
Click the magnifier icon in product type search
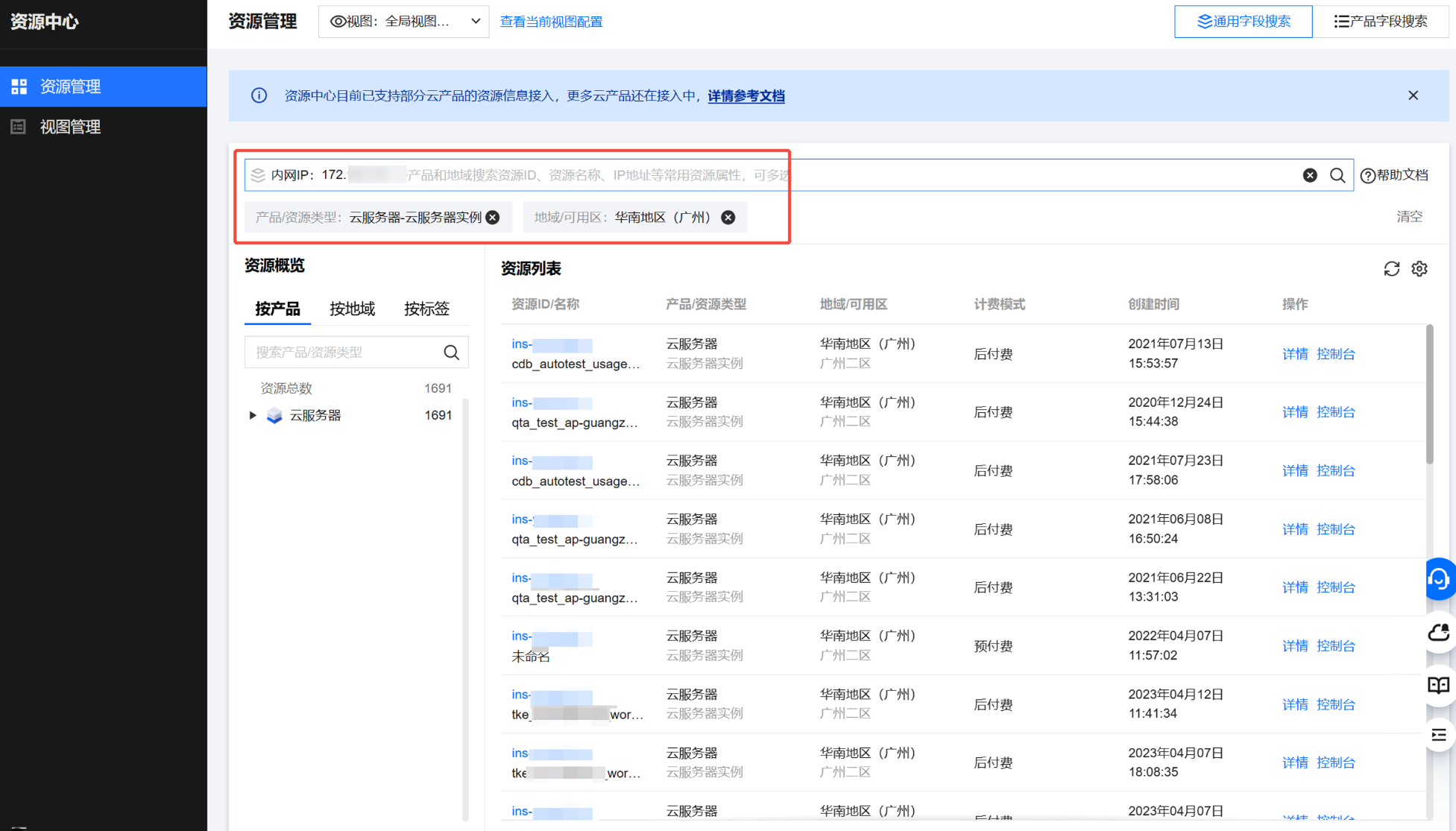[x=451, y=353]
